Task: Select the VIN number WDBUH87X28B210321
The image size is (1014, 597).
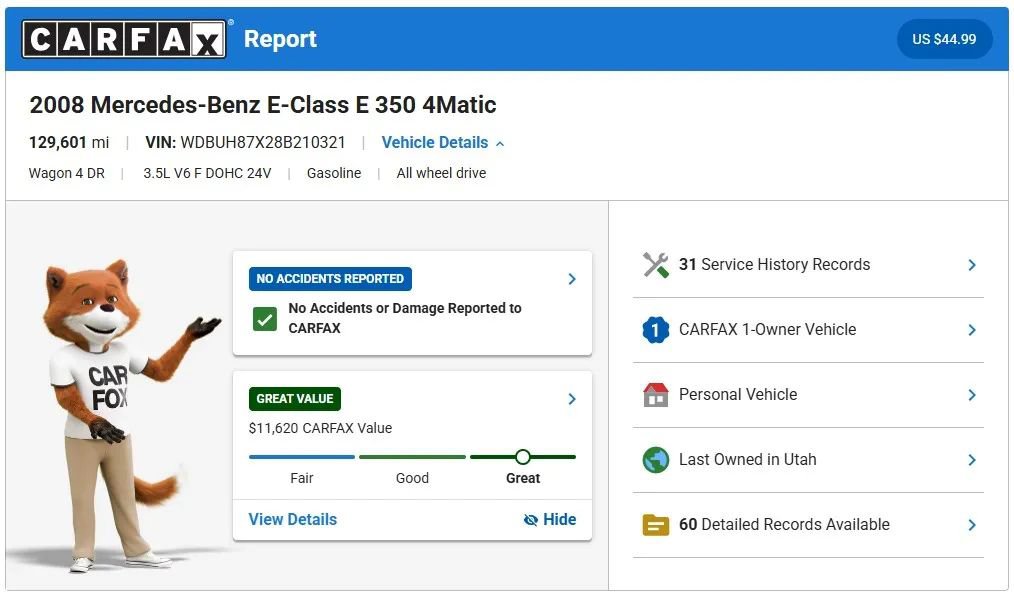Action: tap(263, 142)
